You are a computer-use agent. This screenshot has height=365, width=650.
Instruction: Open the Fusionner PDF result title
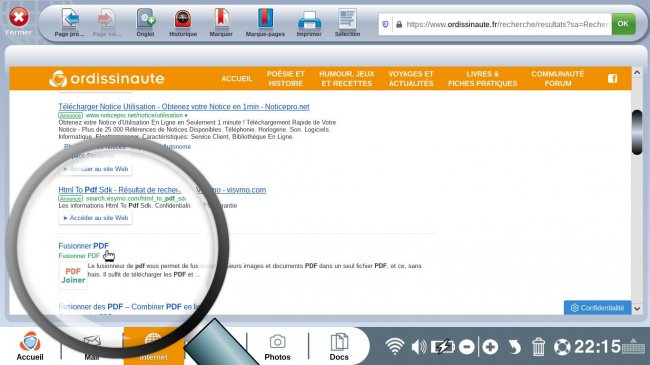coord(84,246)
